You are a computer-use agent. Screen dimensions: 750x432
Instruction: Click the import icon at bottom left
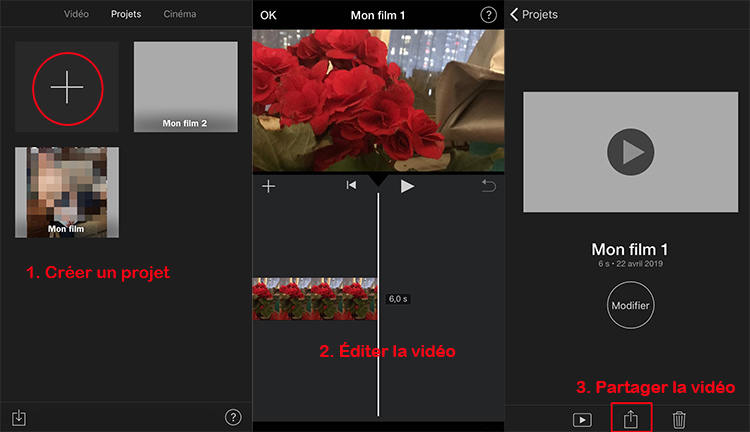click(x=19, y=418)
